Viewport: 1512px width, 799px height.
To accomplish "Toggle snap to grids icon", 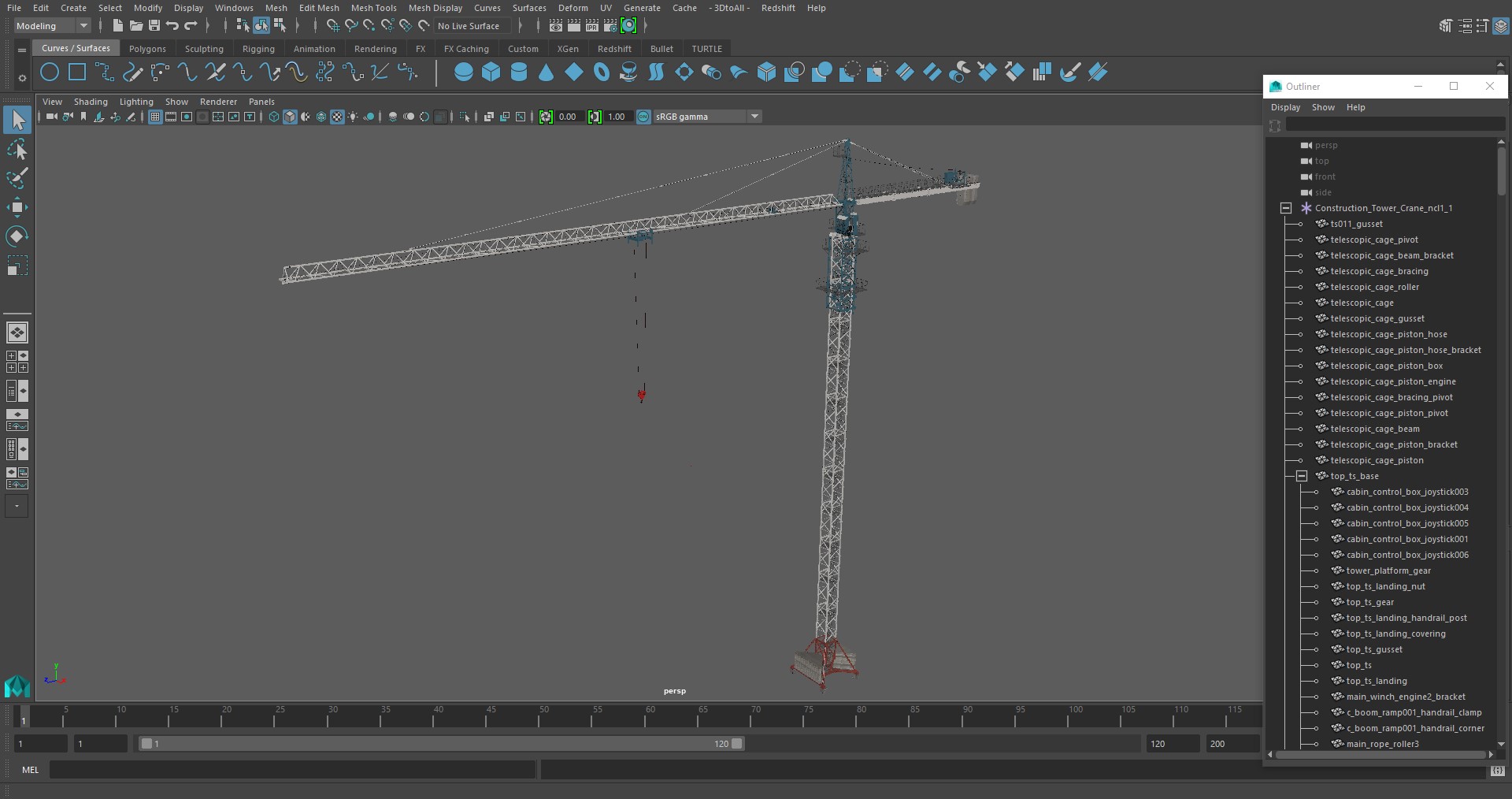I will (332, 26).
